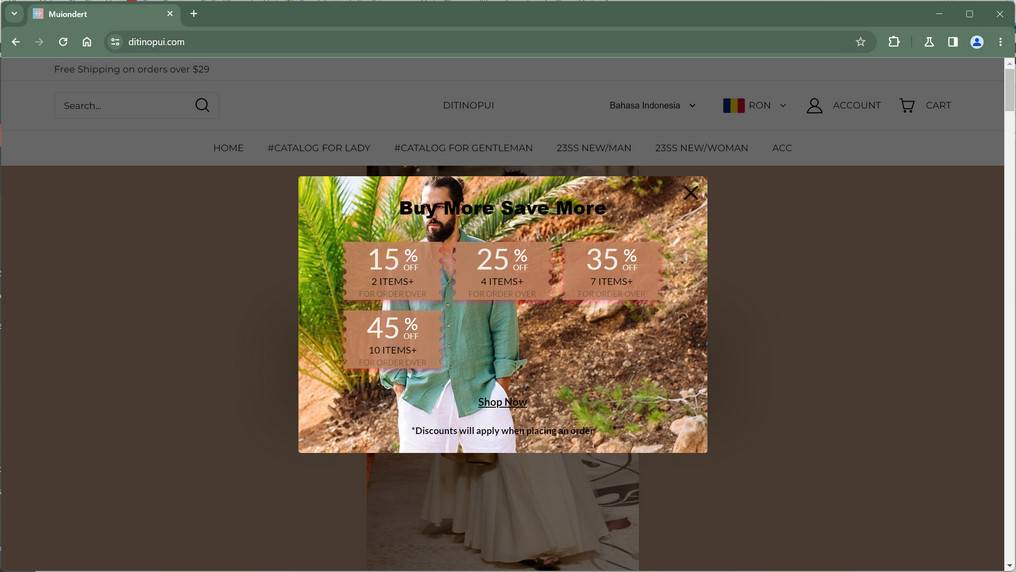The image size is (1016, 572).
Task: Bookmark this page with star icon
Action: pos(860,41)
